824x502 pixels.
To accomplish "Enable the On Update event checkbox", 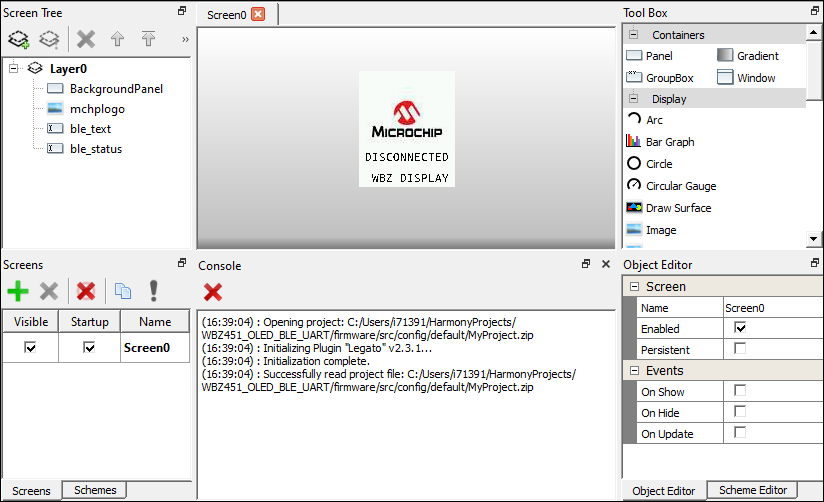I will [740, 433].
